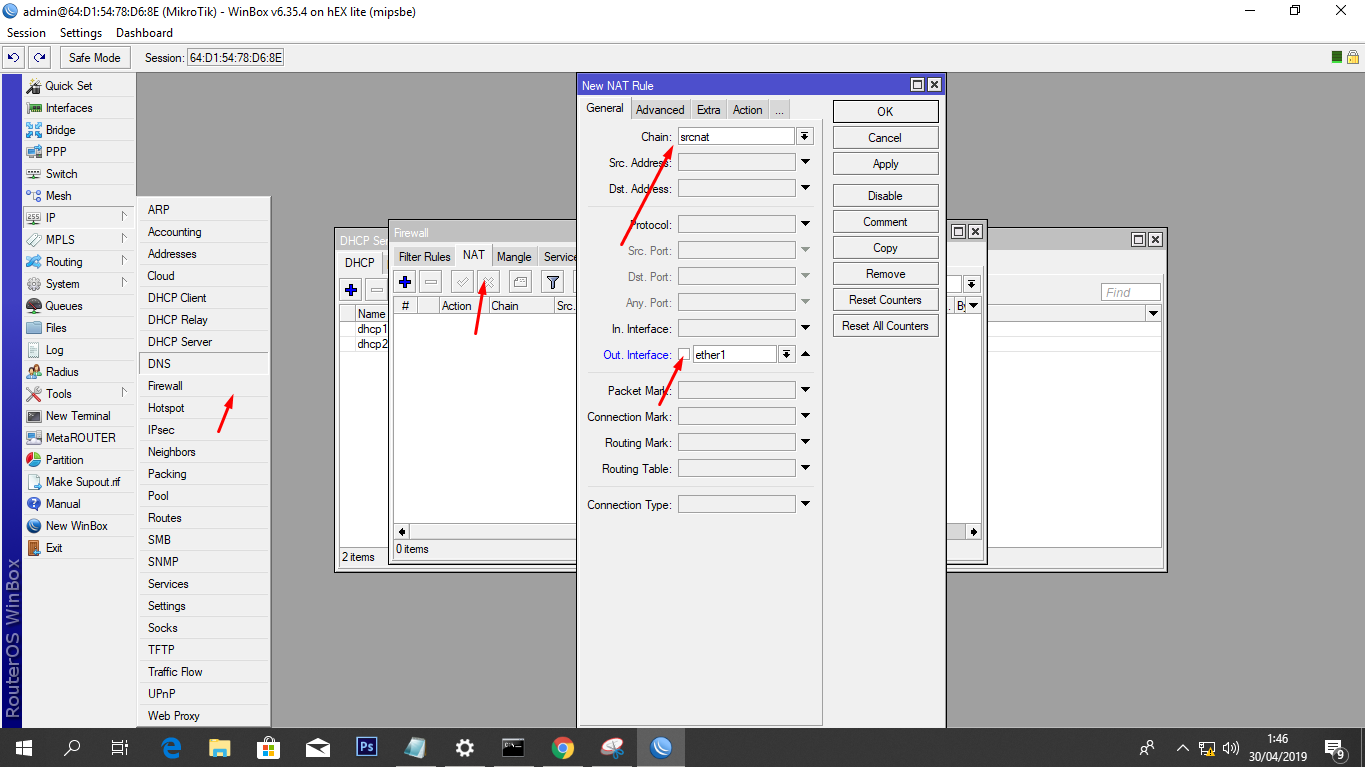Open the Session menu

coord(27,33)
